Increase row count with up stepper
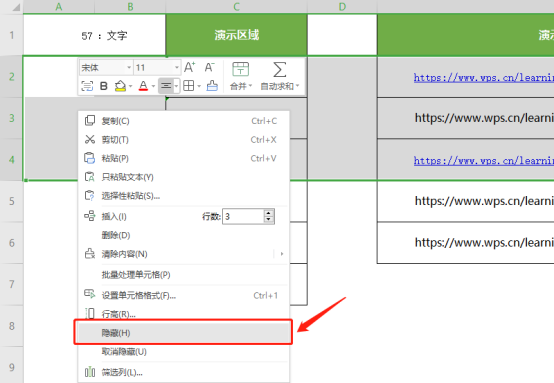554x383 pixels. tap(269, 213)
